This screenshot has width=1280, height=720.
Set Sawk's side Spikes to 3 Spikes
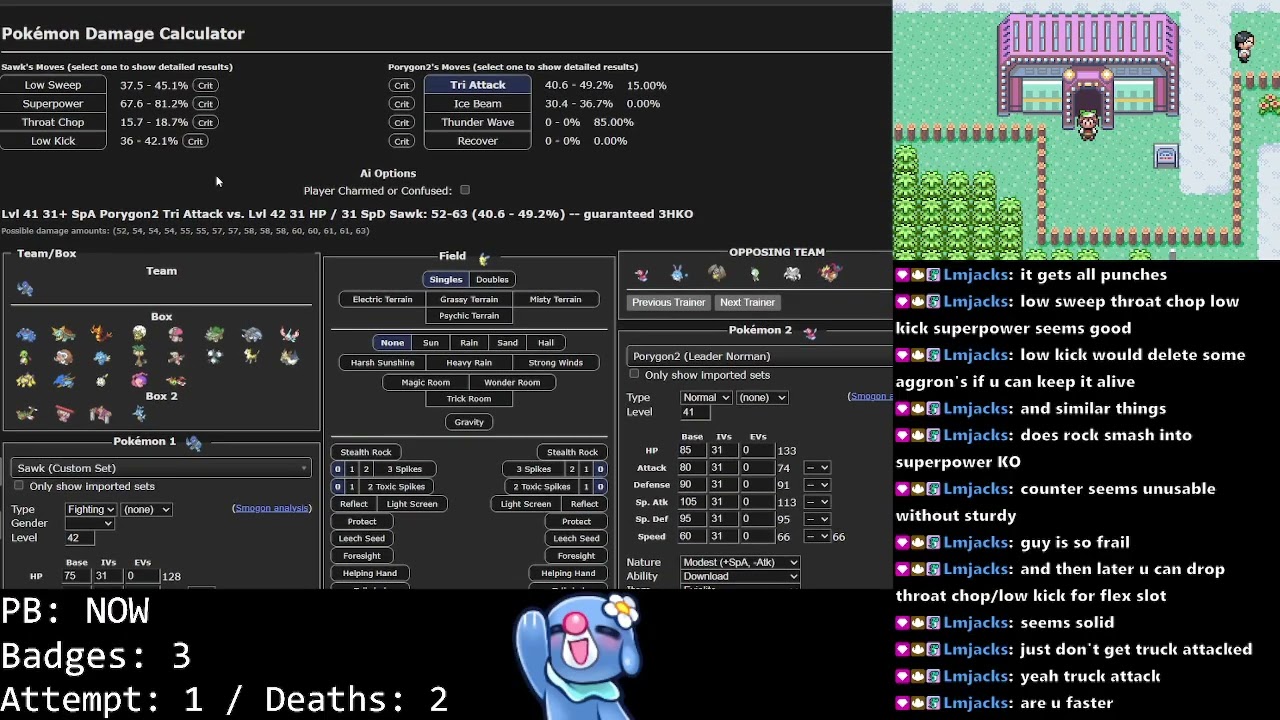[x=404, y=469]
